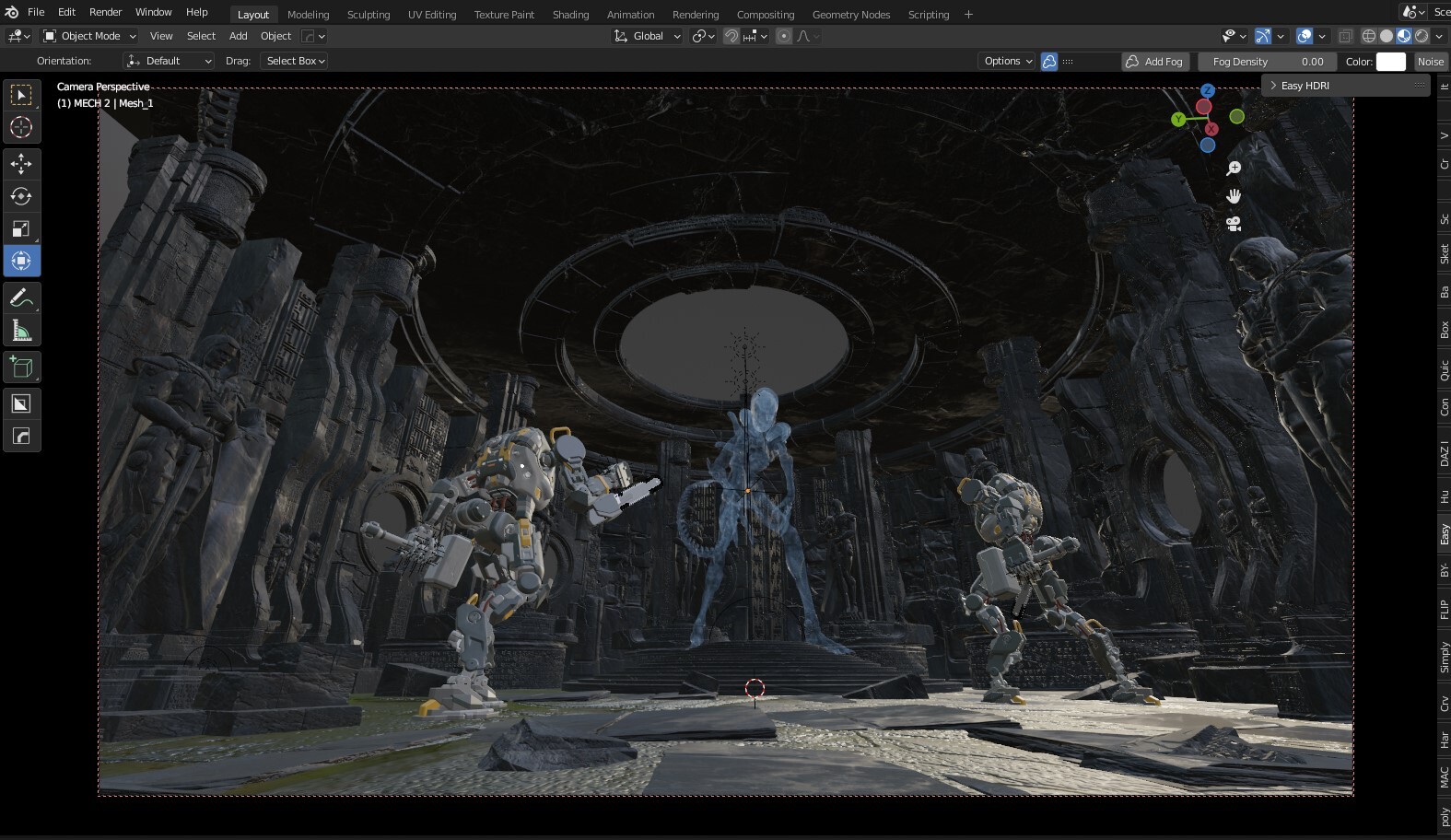1451x840 pixels.
Task: Open the Global transform orientation dropdown
Action: tap(649, 36)
